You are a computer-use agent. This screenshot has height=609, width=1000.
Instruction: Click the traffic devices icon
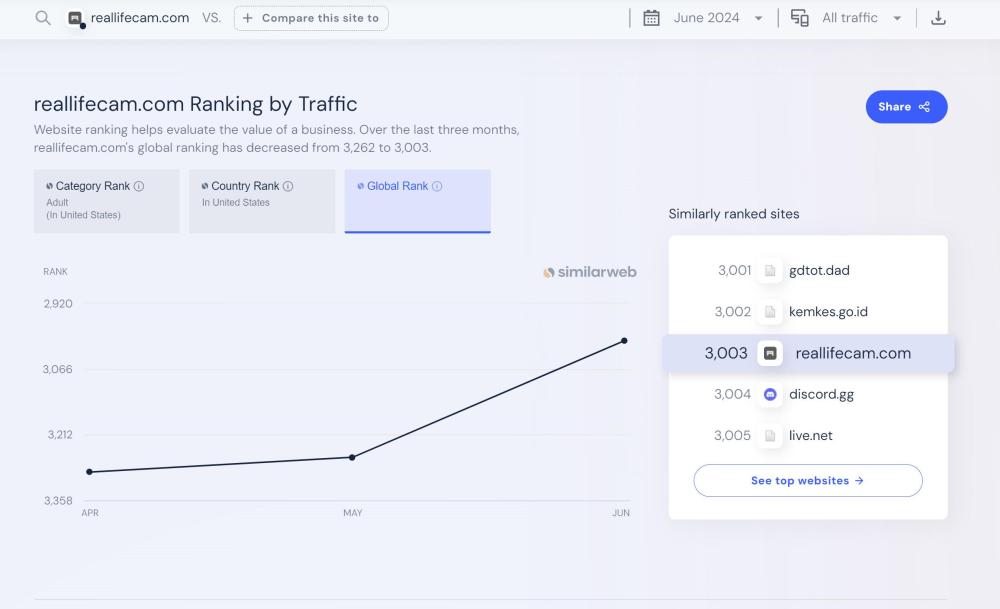tap(800, 18)
